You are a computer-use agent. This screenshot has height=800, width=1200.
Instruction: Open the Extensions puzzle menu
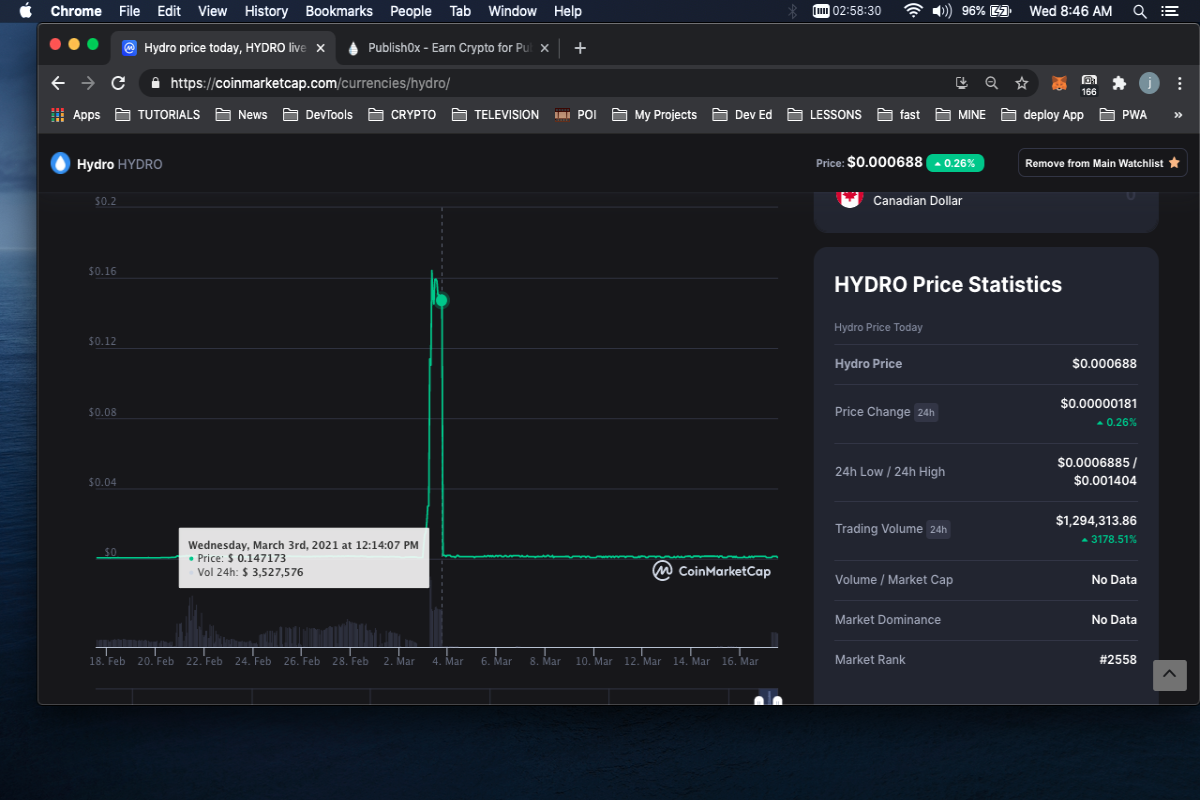[x=1119, y=83]
